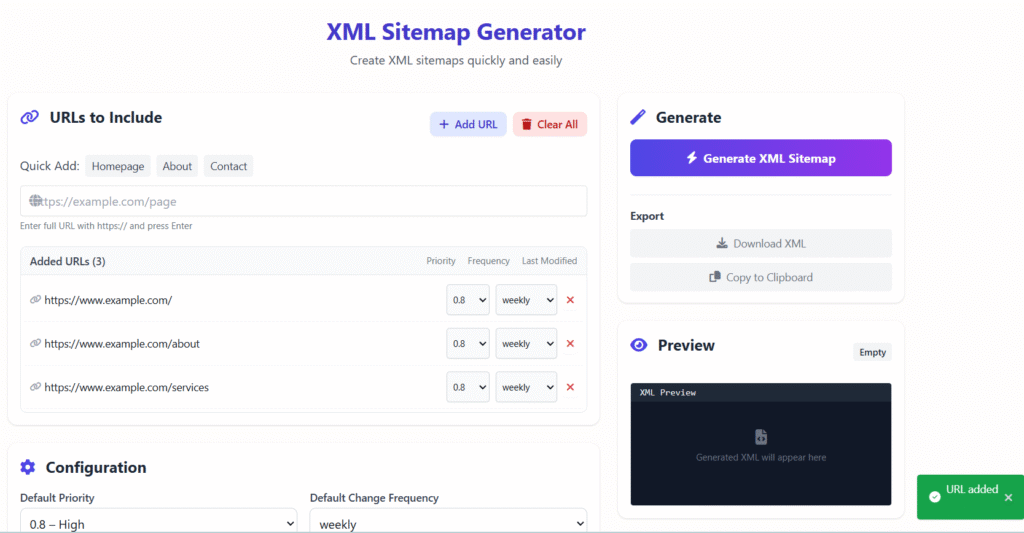Click the URL input field
Screen dimensions: 1024x533
(x=304, y=201)
